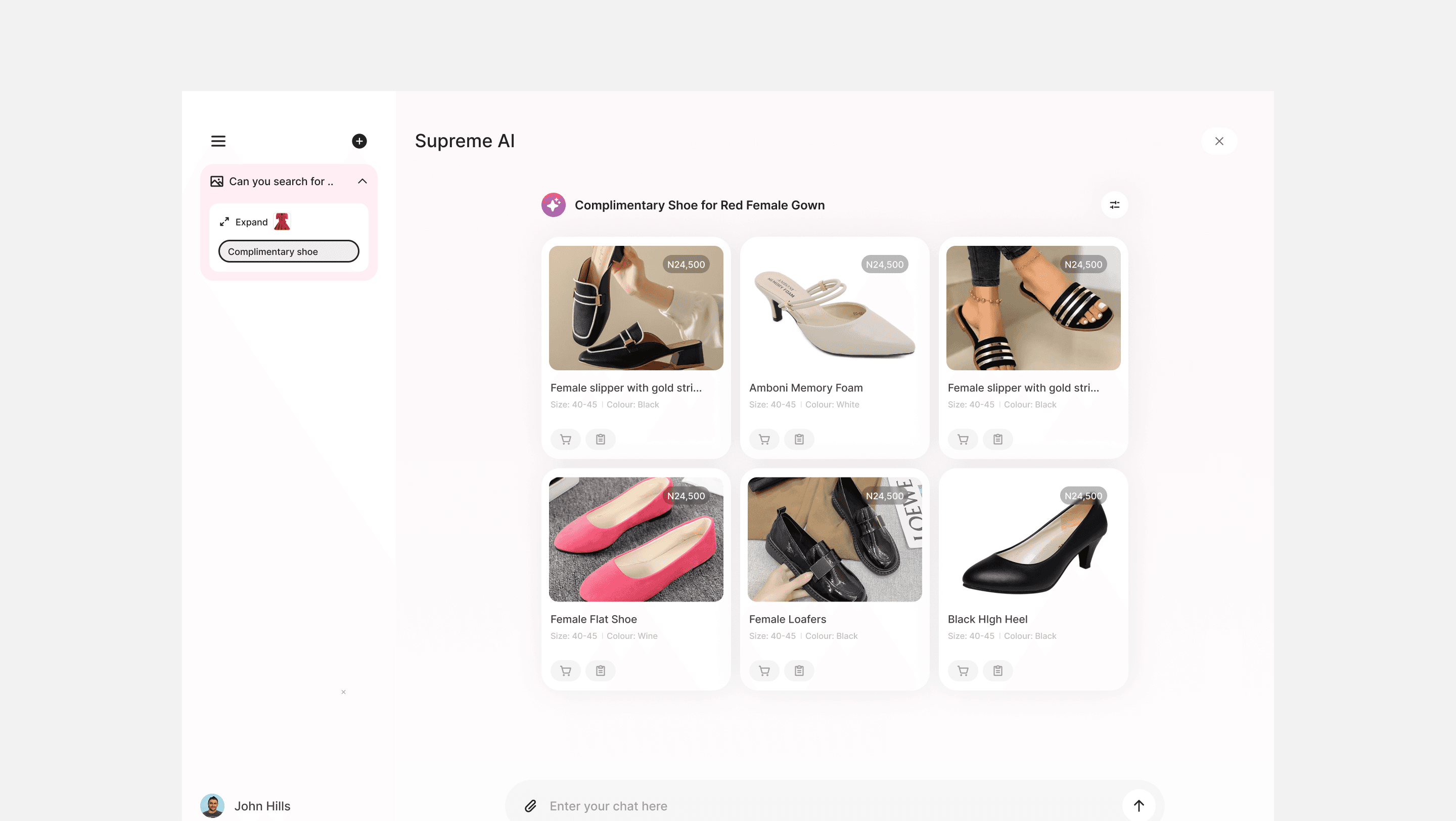Open filter settings for shoe results

pos(1114,205)
